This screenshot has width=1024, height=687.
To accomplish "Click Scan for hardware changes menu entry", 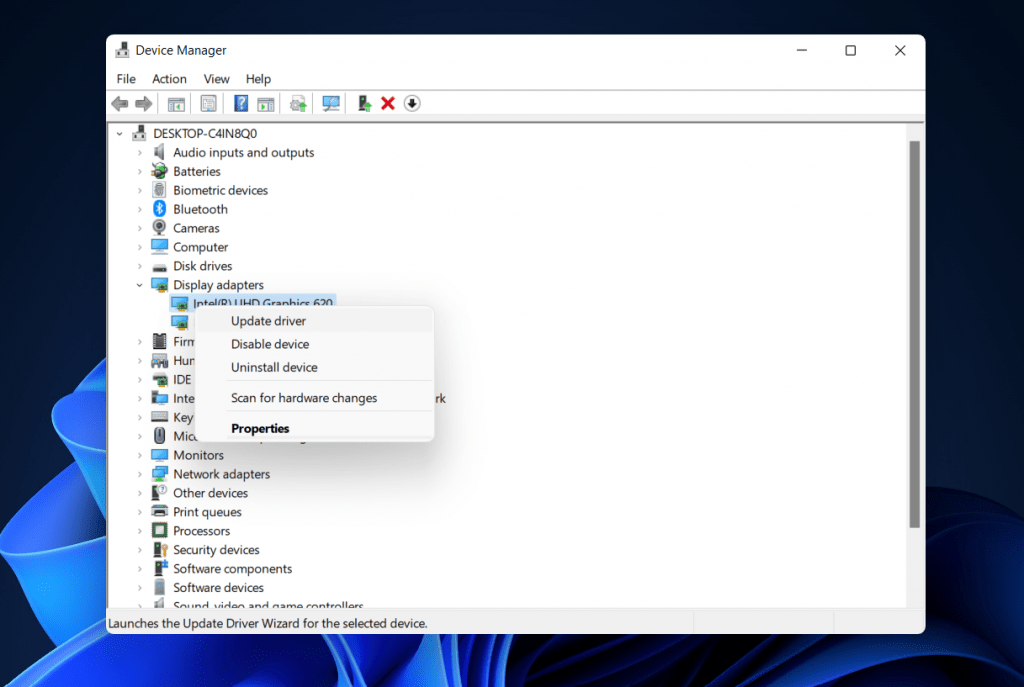I will (303, 397).
